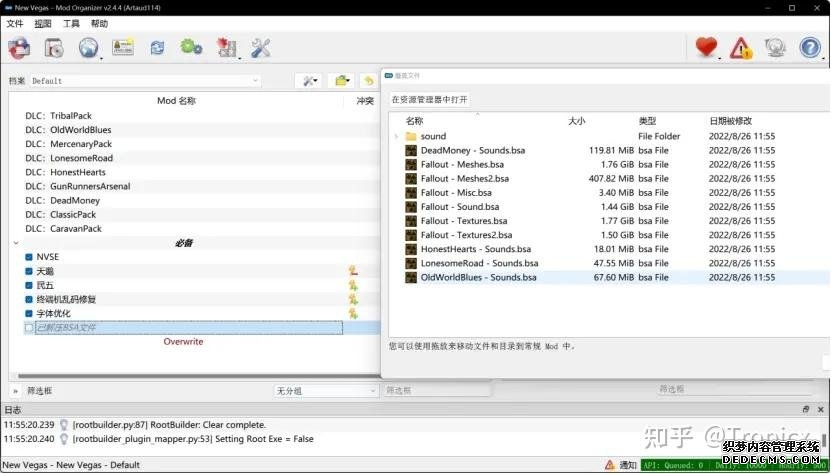Click the red heart endorse icon

(x=707, y=47)
